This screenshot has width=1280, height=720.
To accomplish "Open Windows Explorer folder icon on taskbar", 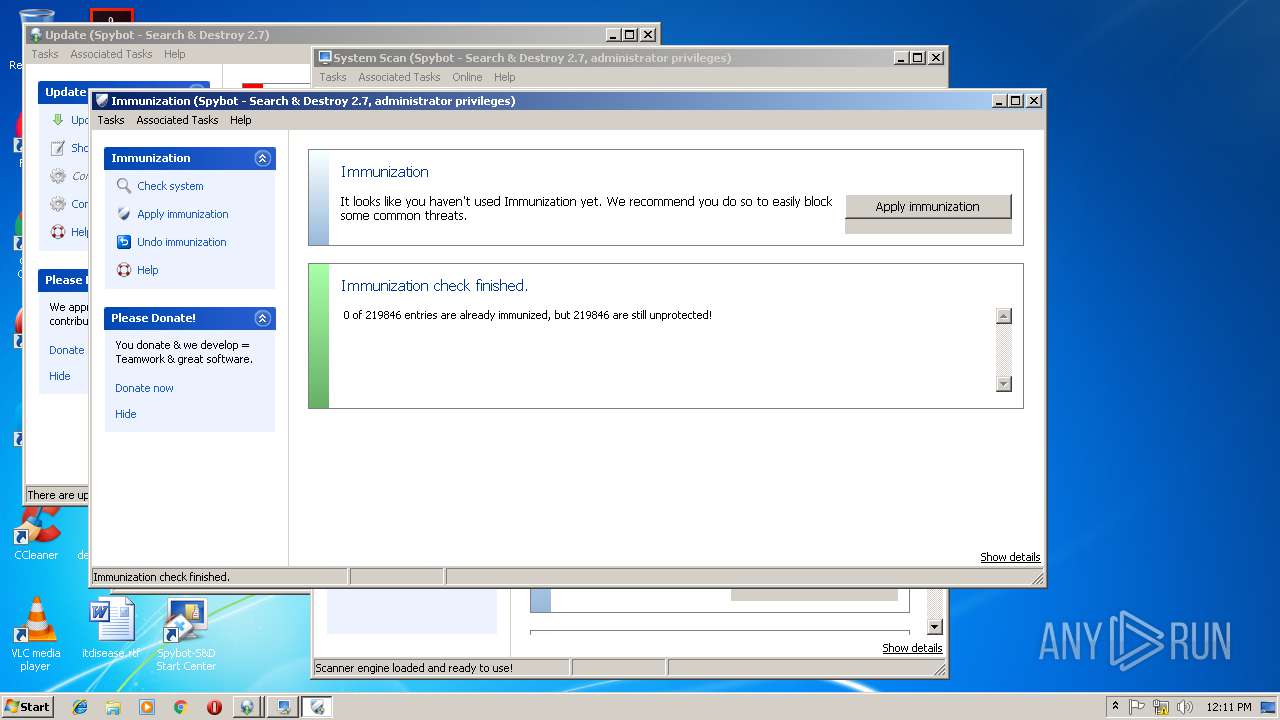I will tap(113, 707).
